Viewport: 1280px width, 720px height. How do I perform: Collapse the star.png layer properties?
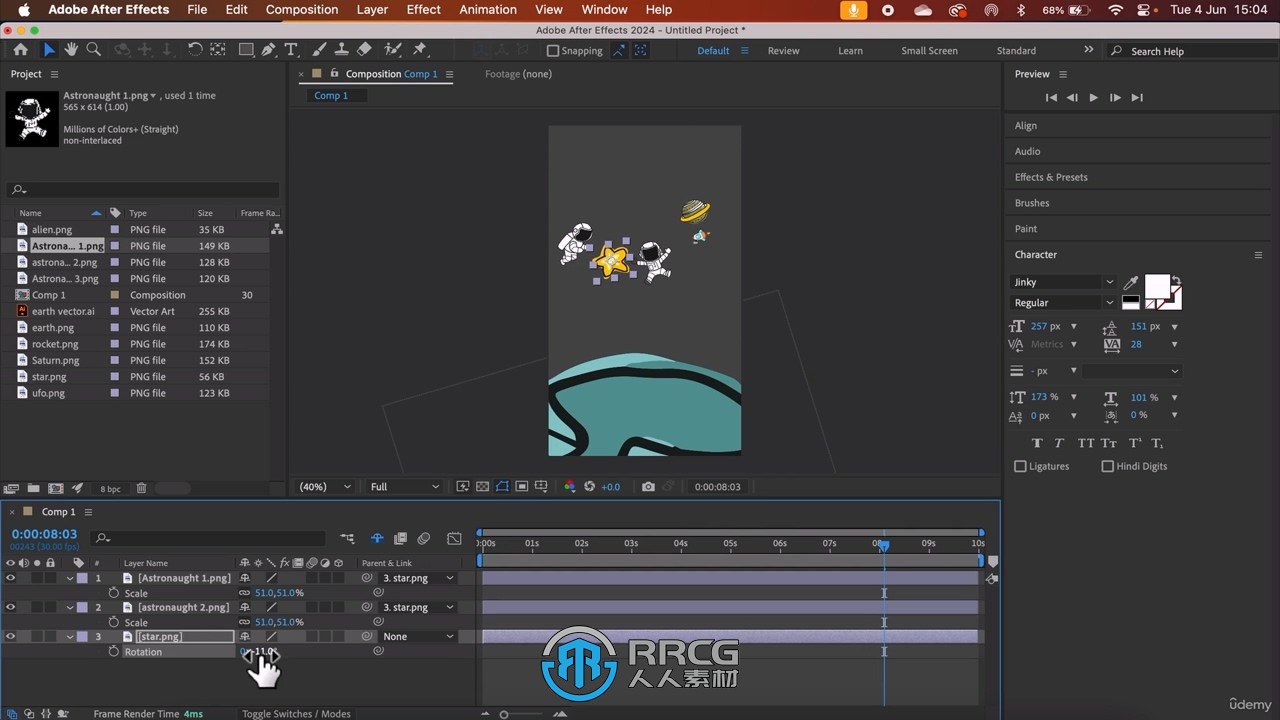pos(70,636)
